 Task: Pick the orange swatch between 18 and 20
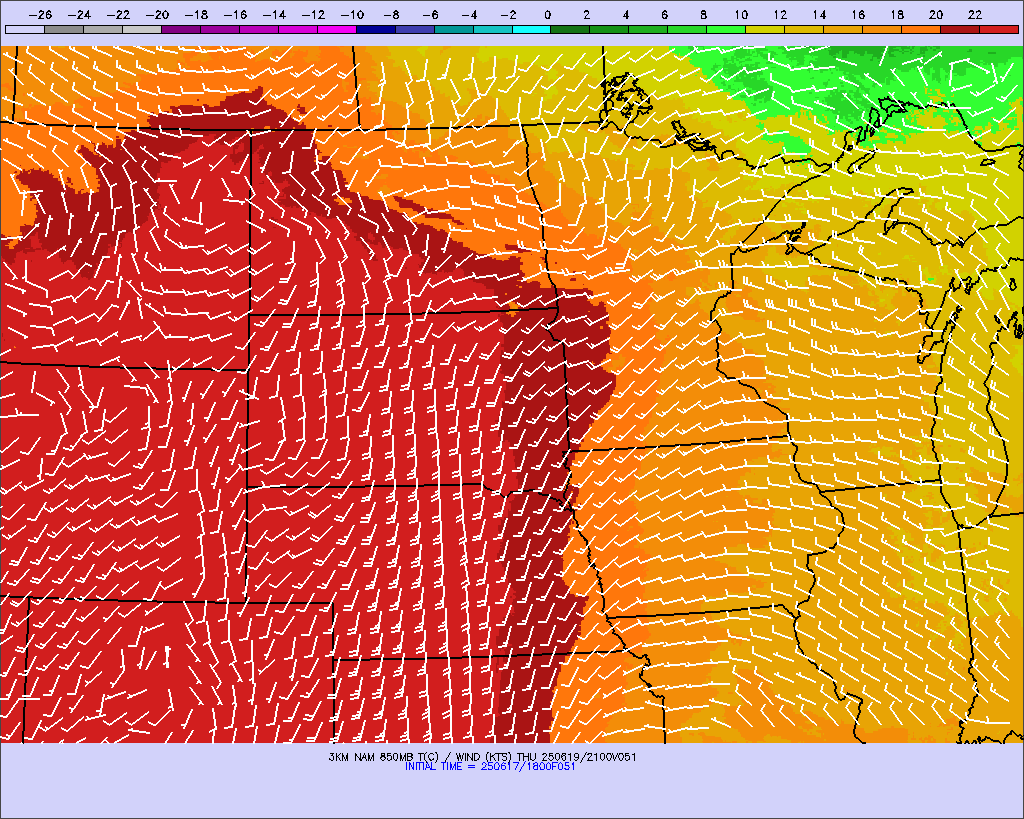921,29
